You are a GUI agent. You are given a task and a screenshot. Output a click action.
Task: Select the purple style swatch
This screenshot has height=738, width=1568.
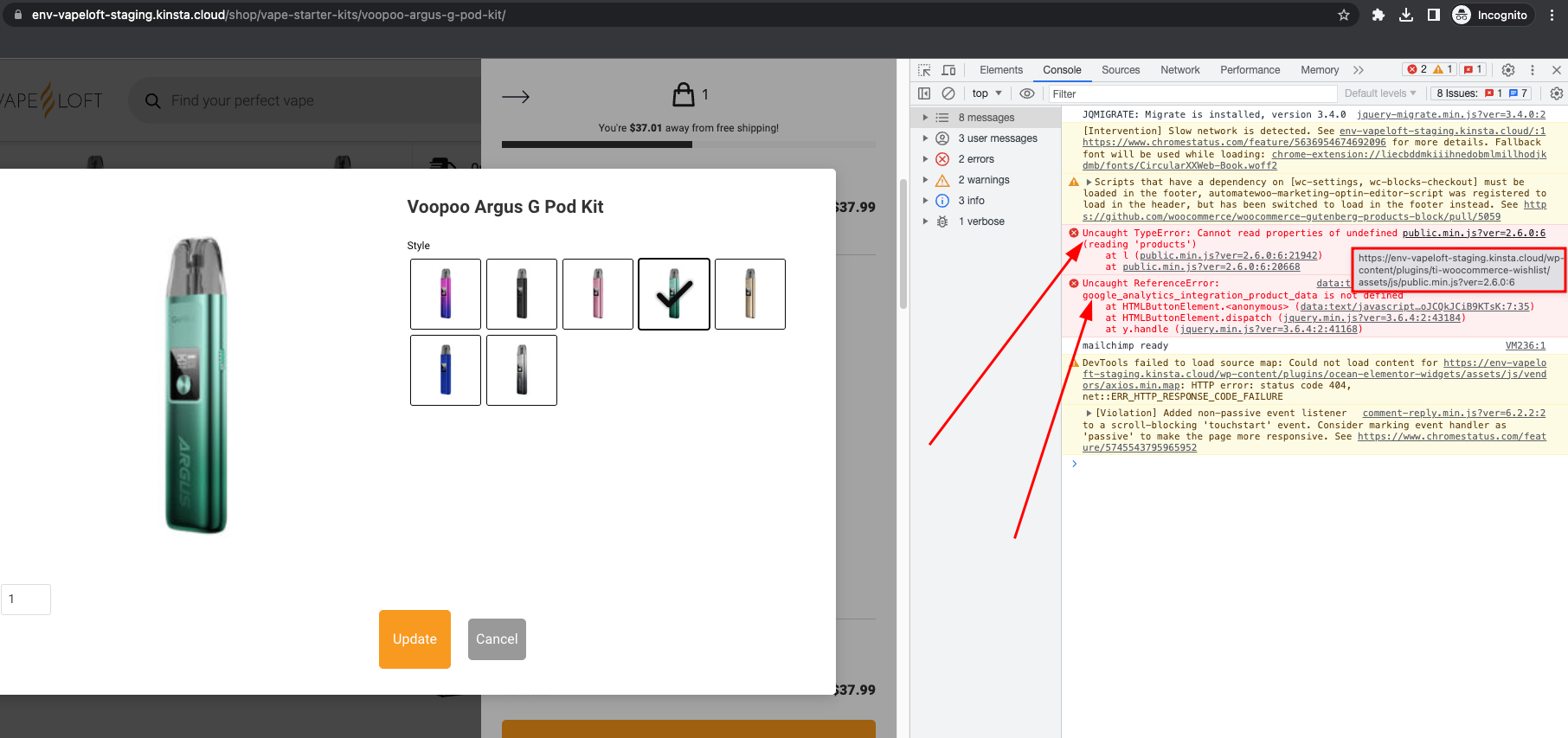pyautogui.click(x=446, y=294)
